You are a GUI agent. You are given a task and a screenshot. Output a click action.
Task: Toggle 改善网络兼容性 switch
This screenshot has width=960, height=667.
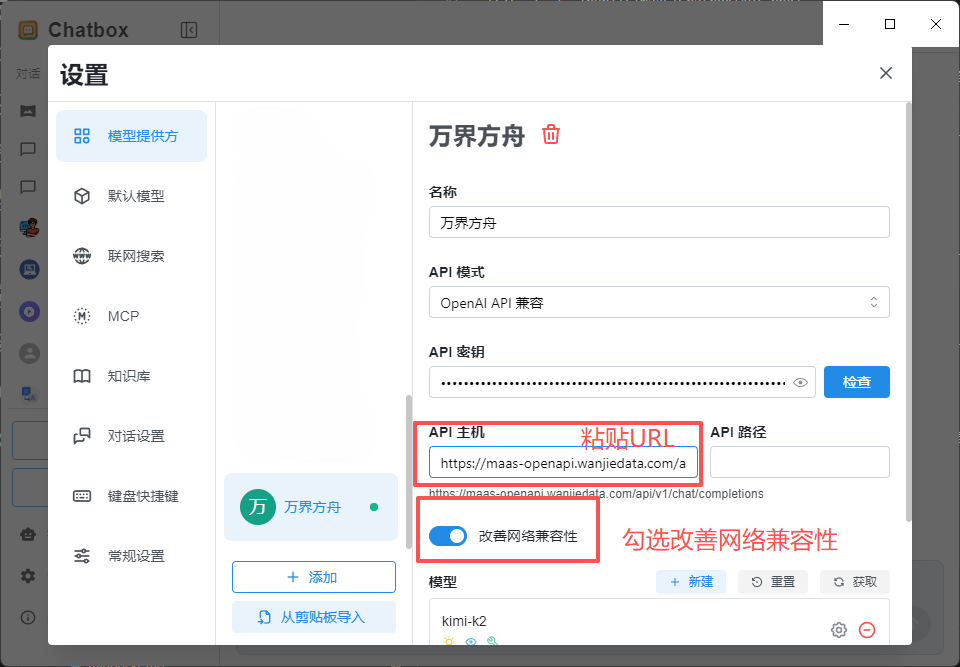point(448,536)
